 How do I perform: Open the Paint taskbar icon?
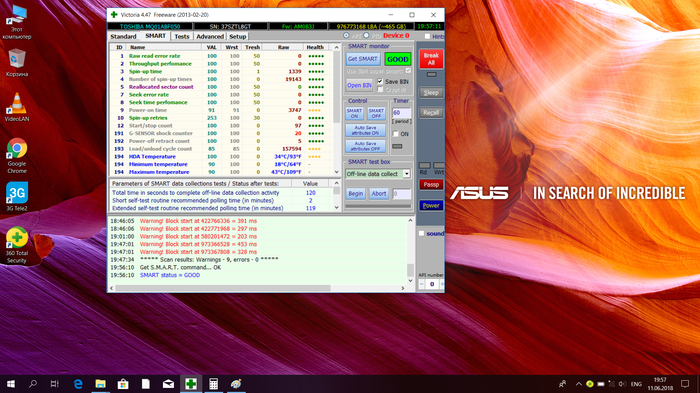click(x=236, y=384)
